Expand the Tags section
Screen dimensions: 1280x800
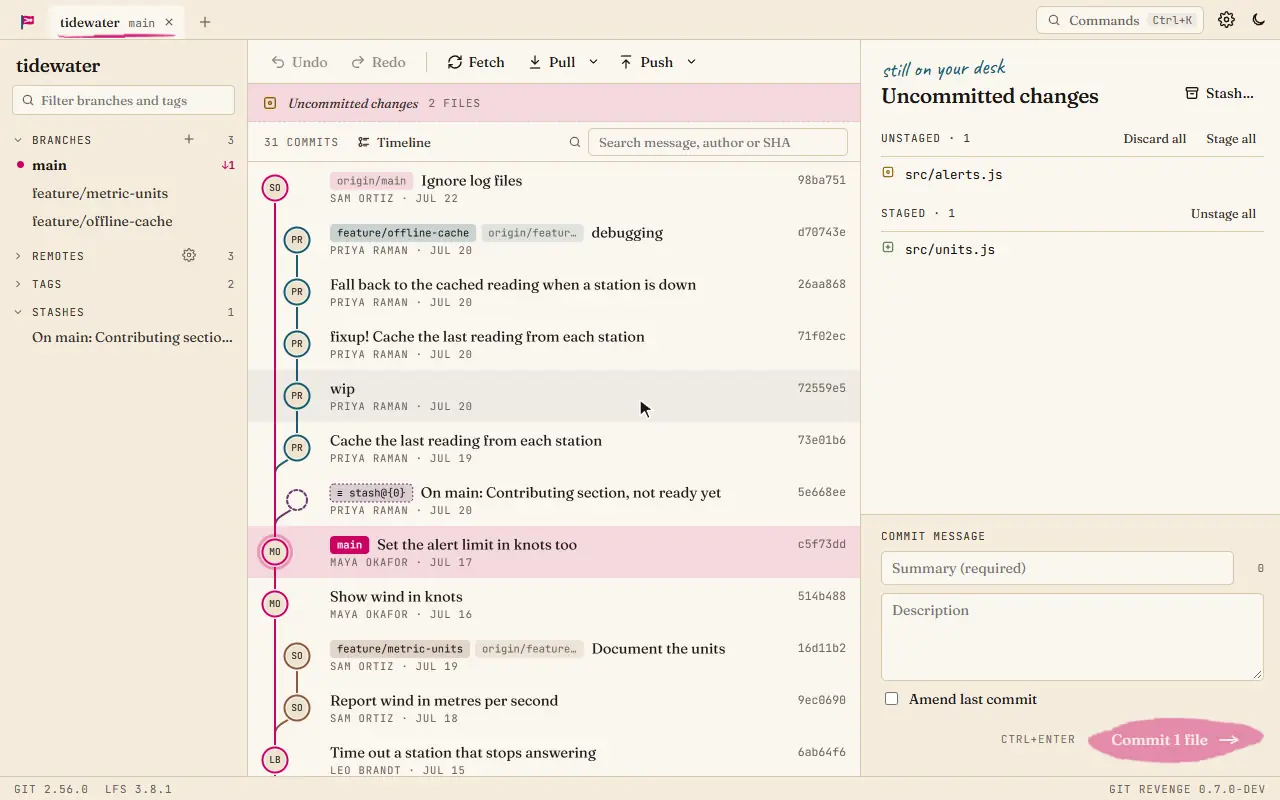[x=18, y=284]
